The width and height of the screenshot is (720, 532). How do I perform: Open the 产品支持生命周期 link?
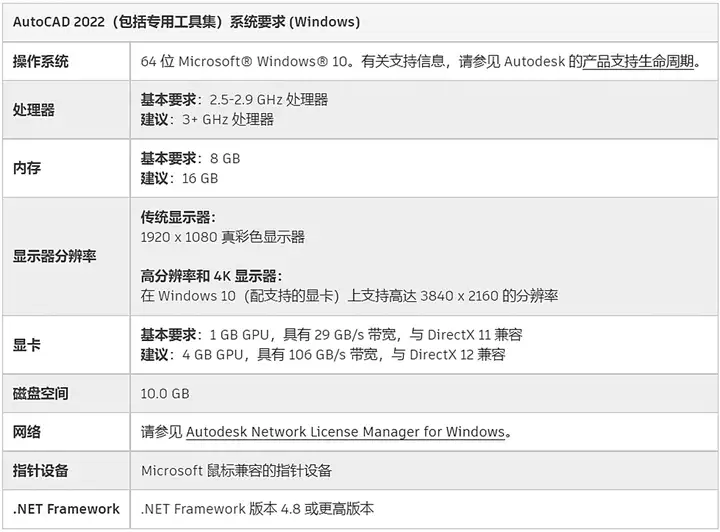pyautogui.click(x=638, y=62)
